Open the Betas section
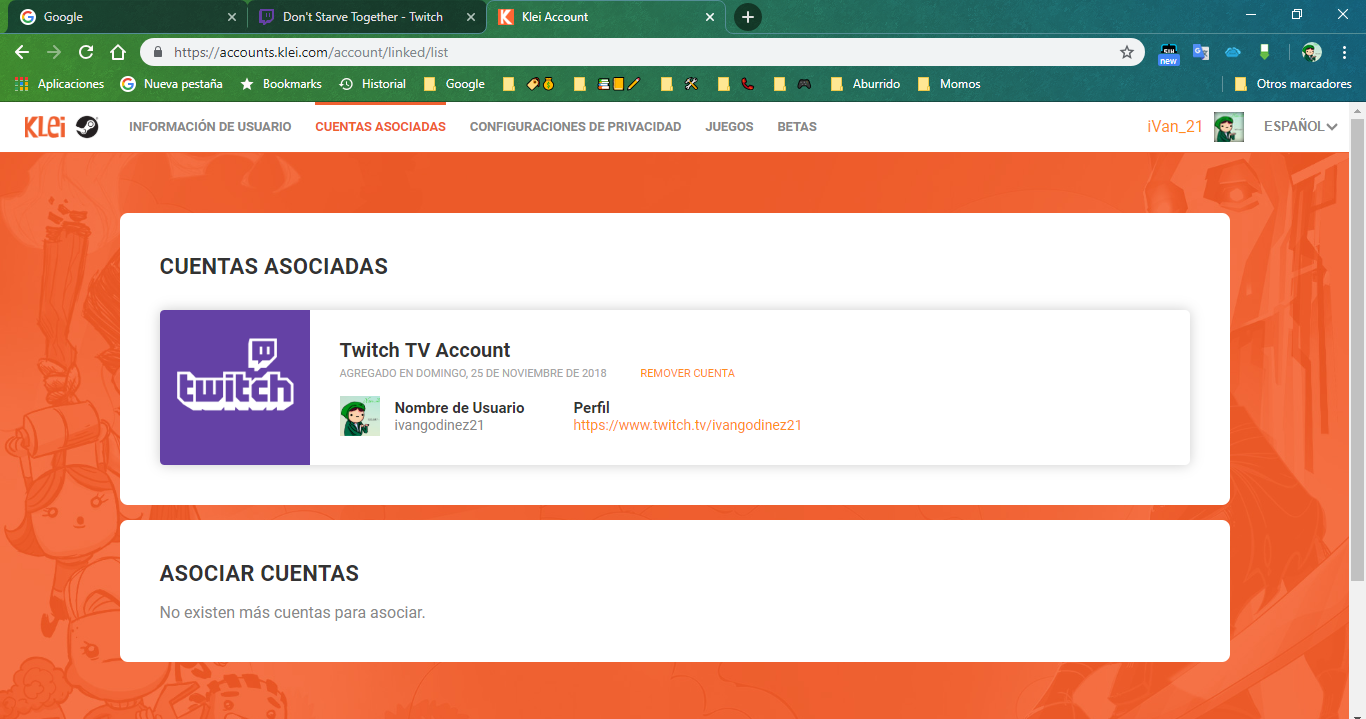1366x719 pixels. click(797, 127)
